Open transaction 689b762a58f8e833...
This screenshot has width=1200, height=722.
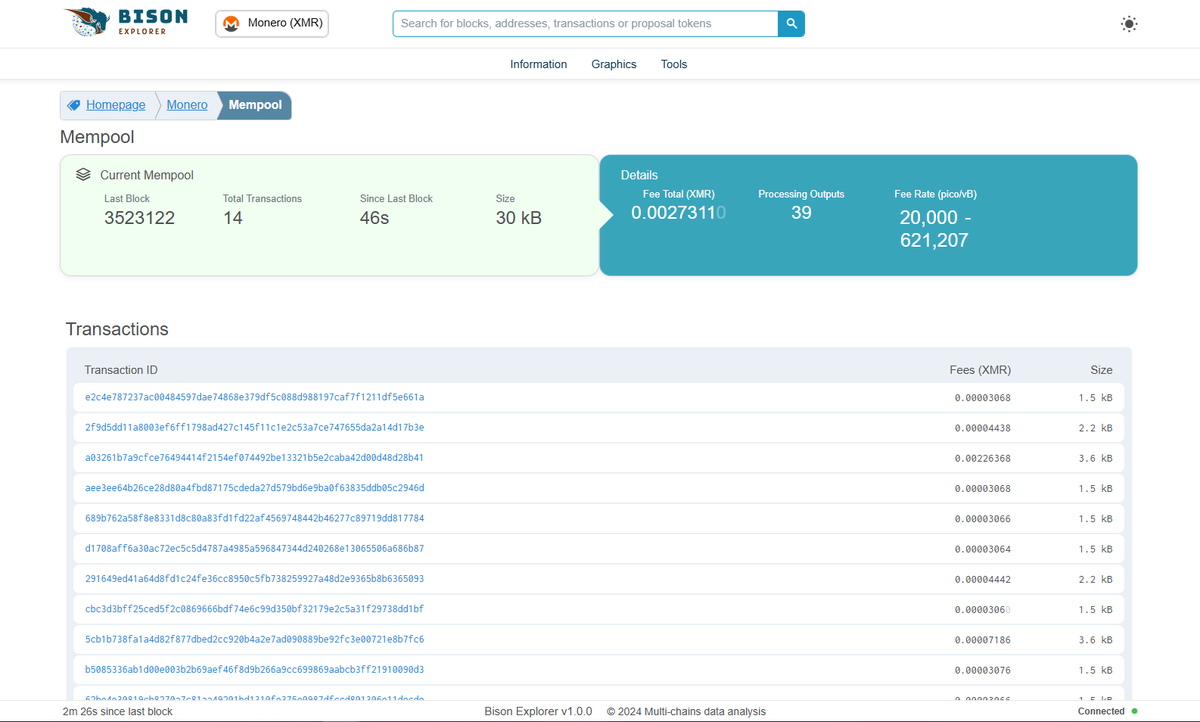point(255,518)
